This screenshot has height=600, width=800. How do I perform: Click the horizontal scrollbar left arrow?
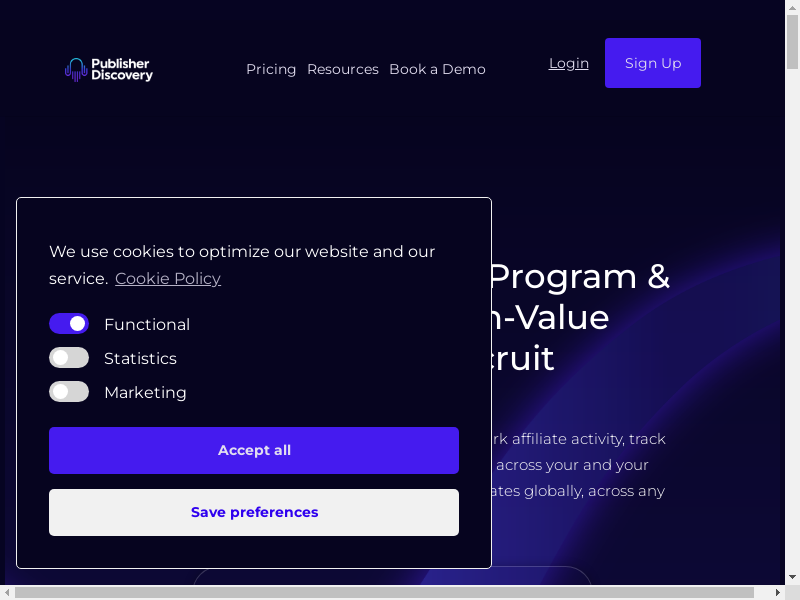tap(7, 592)
